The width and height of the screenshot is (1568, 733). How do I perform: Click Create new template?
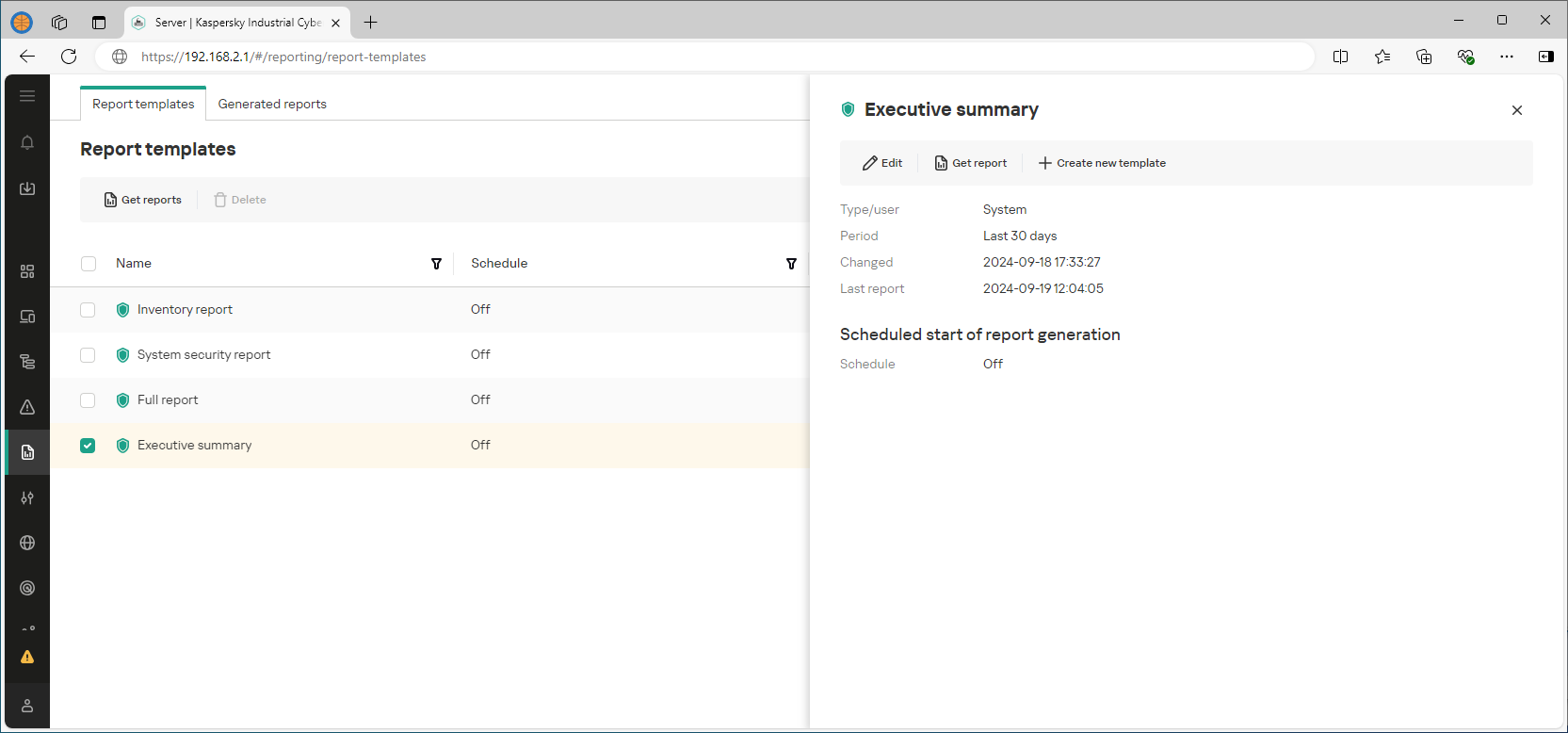(x=1102, y=163)
